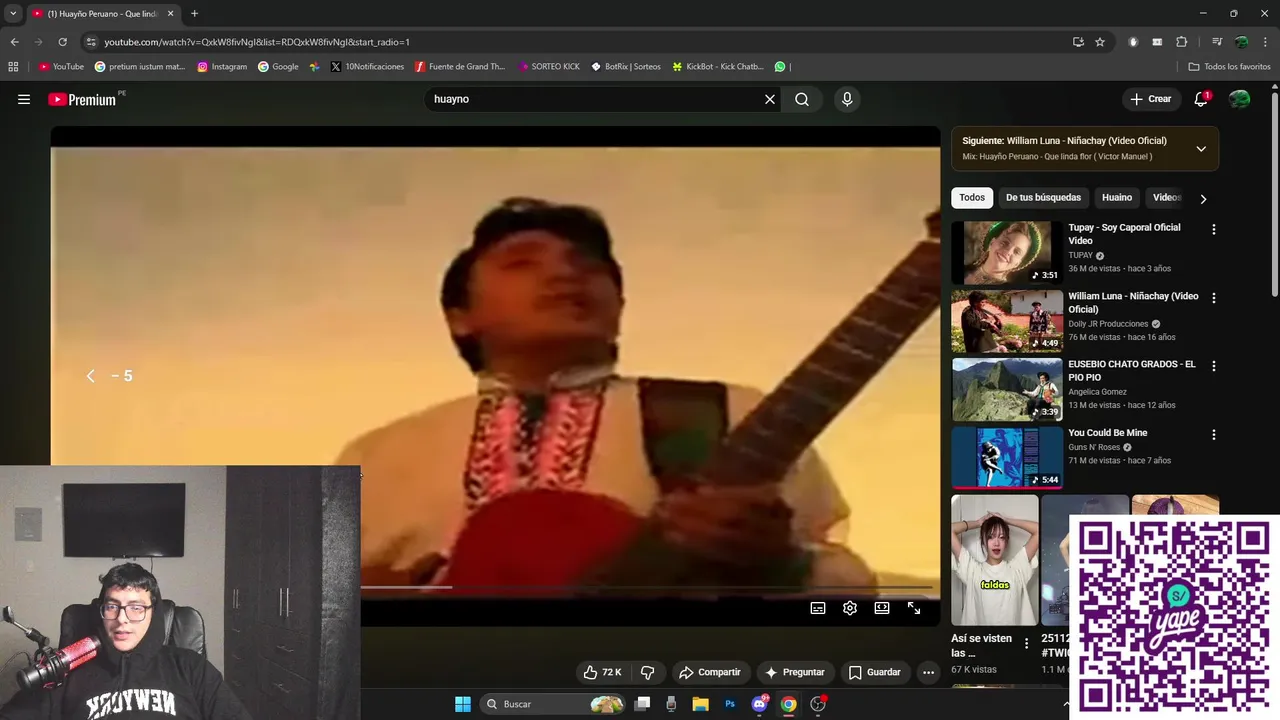
Task: Enter fullscreen on the video player
Action: click(x=914, y=608)
